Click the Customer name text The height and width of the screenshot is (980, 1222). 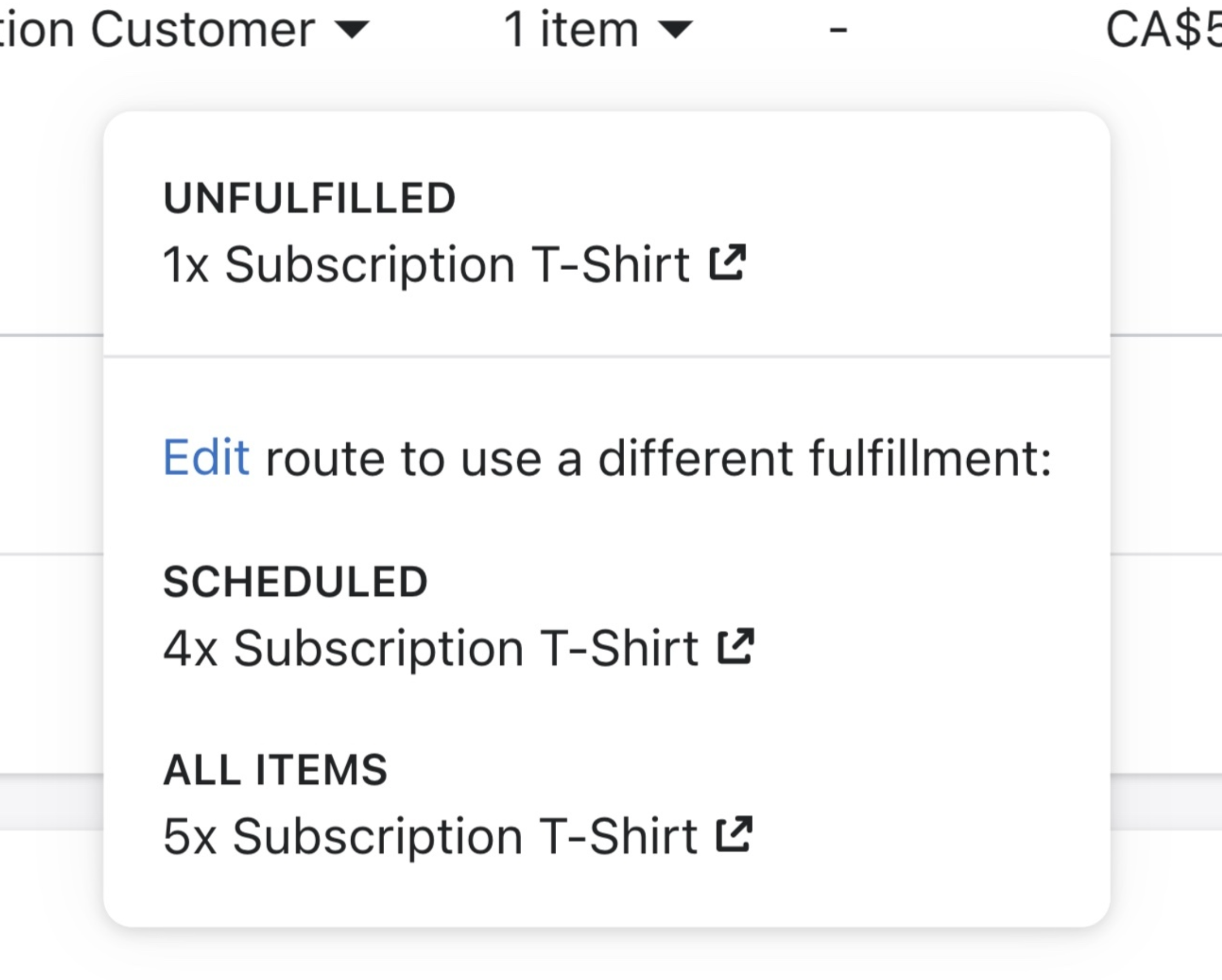pos(159,30)
